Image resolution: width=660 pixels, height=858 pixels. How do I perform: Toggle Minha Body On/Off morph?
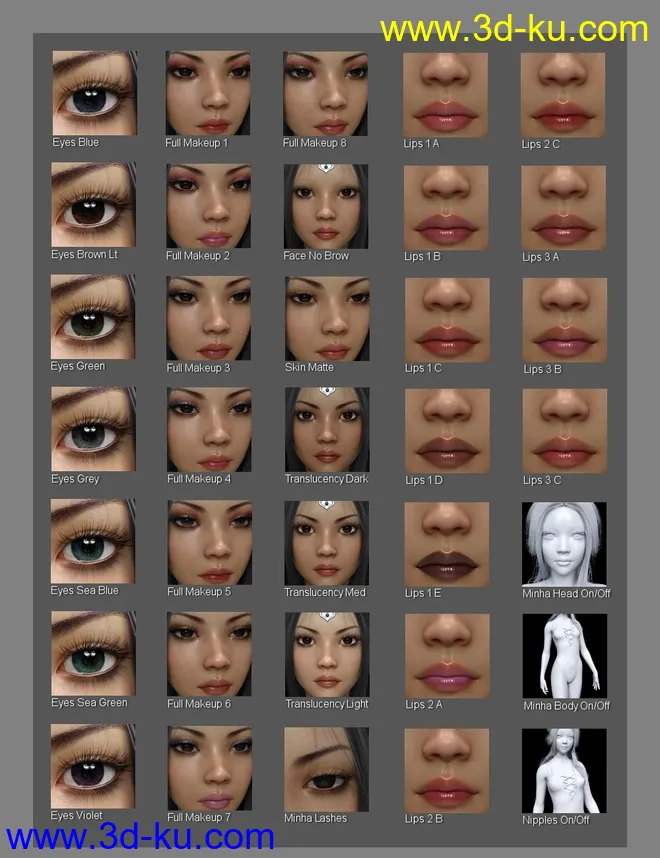pyautogui.click(x=564, y=655)
